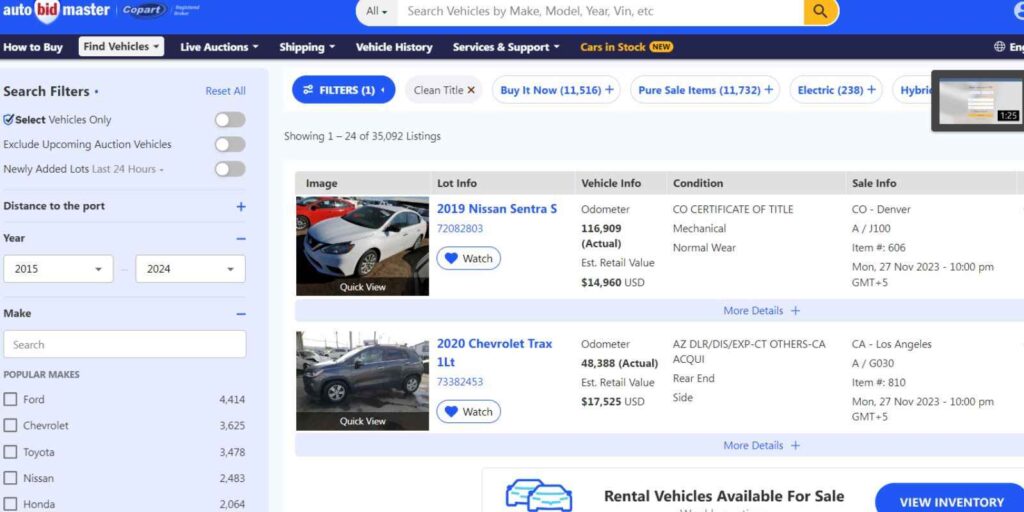Open the picture-in-picture video thumbnail
The image size is (1024, 512).
coord(978,101)
